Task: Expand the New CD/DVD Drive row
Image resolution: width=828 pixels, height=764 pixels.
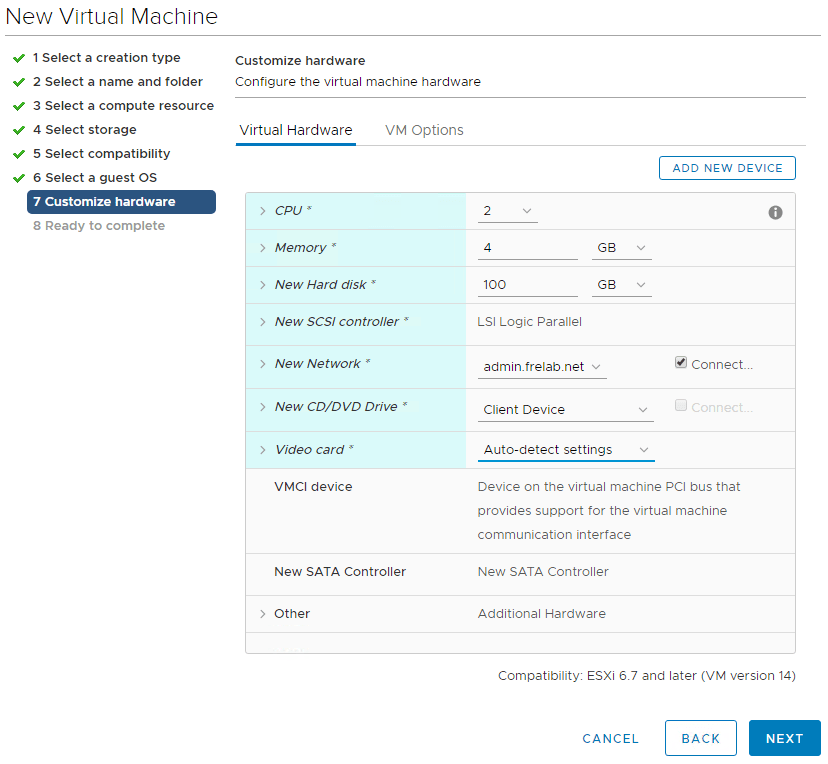Action: click(x=262, y=407)
